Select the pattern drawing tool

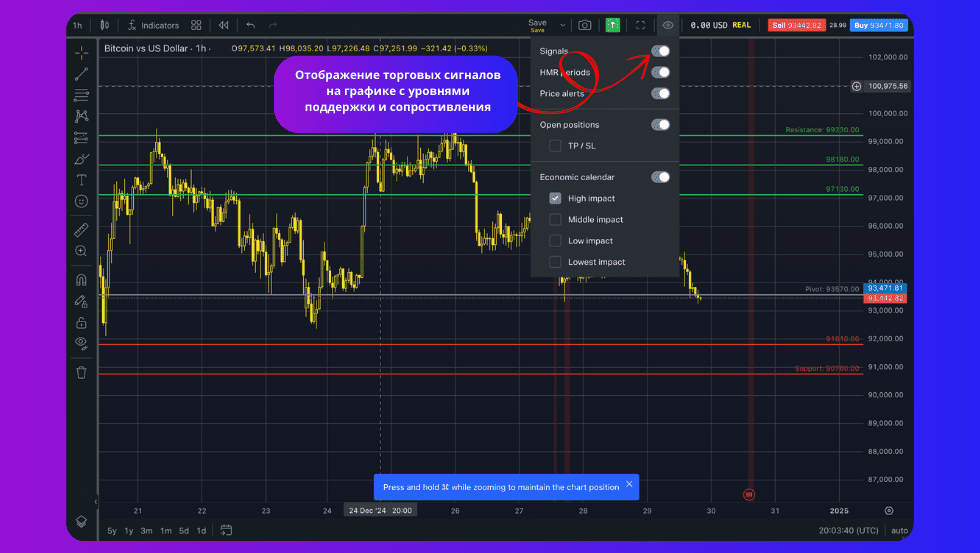tap(81, 116)
